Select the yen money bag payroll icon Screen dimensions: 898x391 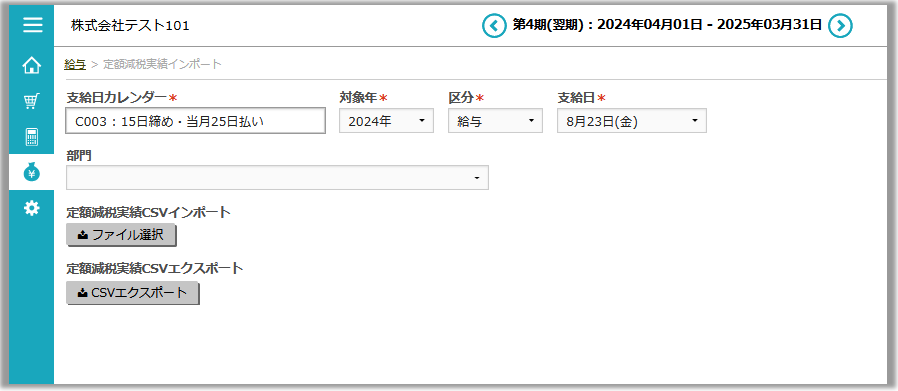tap(31, 172)
